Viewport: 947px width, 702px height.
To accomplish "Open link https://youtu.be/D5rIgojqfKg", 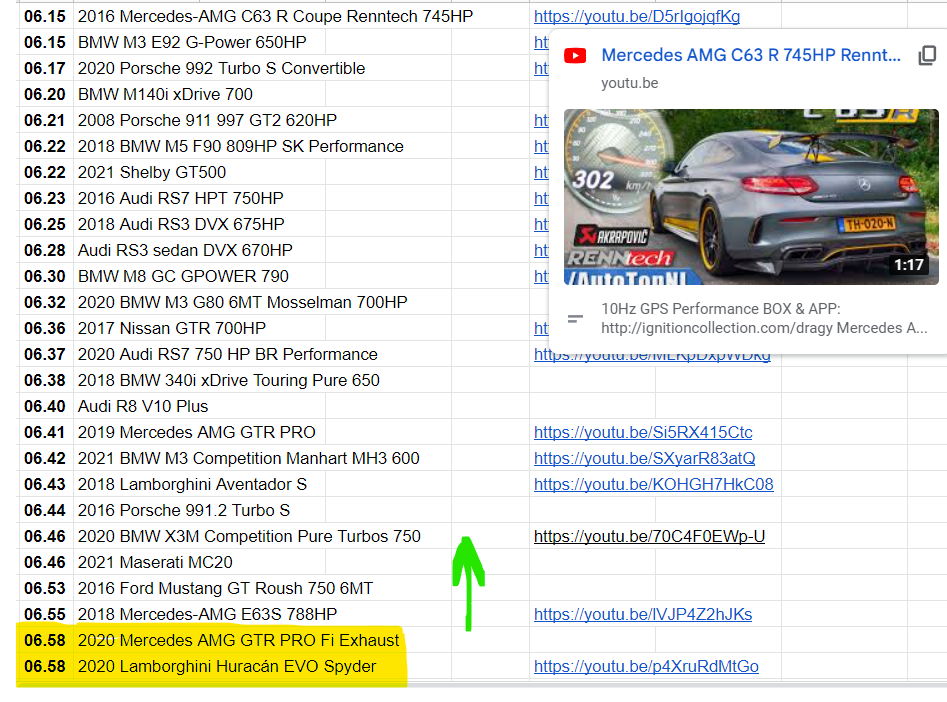I will tap(637, 16).
